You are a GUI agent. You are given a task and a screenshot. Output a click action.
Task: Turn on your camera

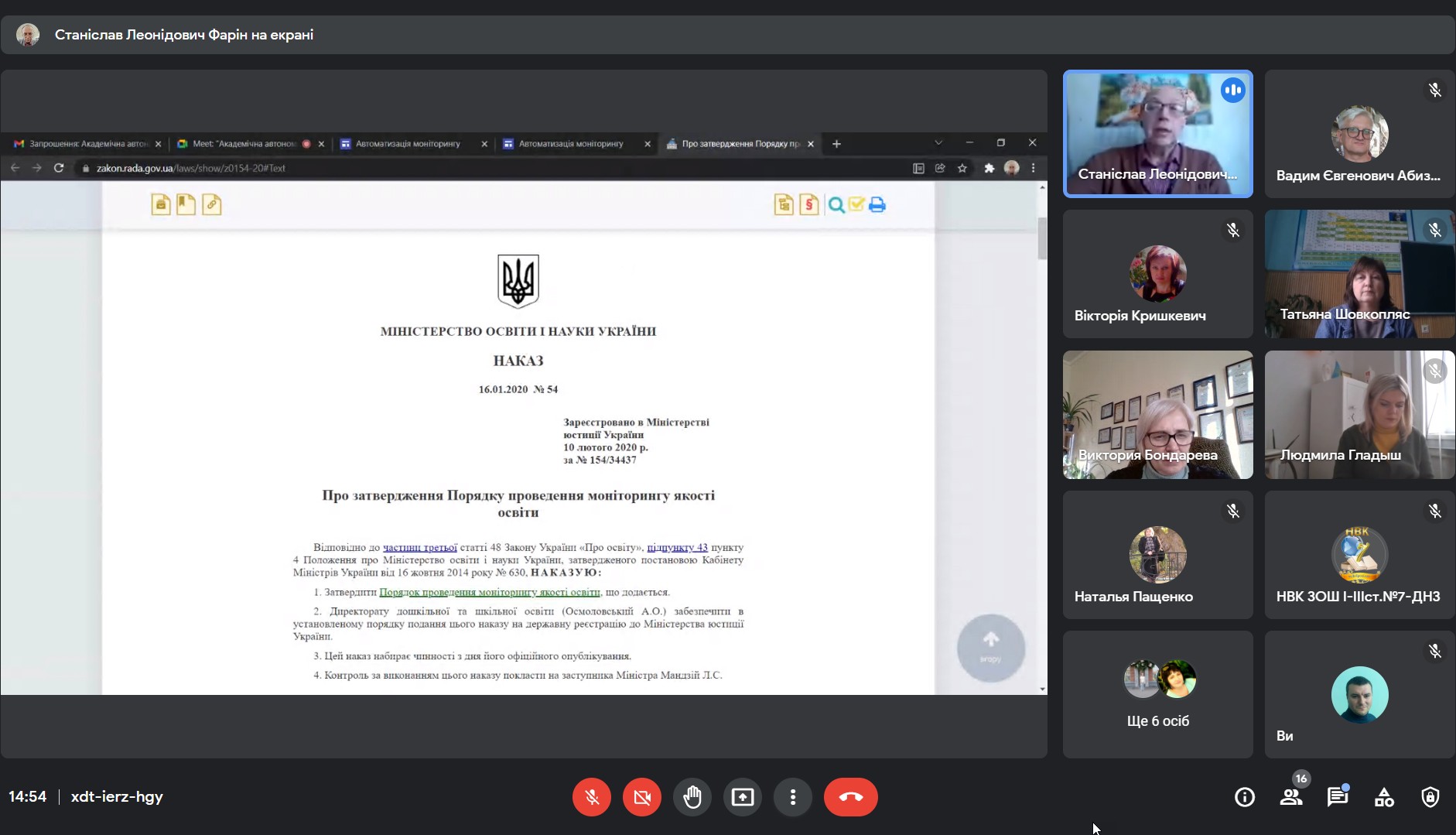642,797
